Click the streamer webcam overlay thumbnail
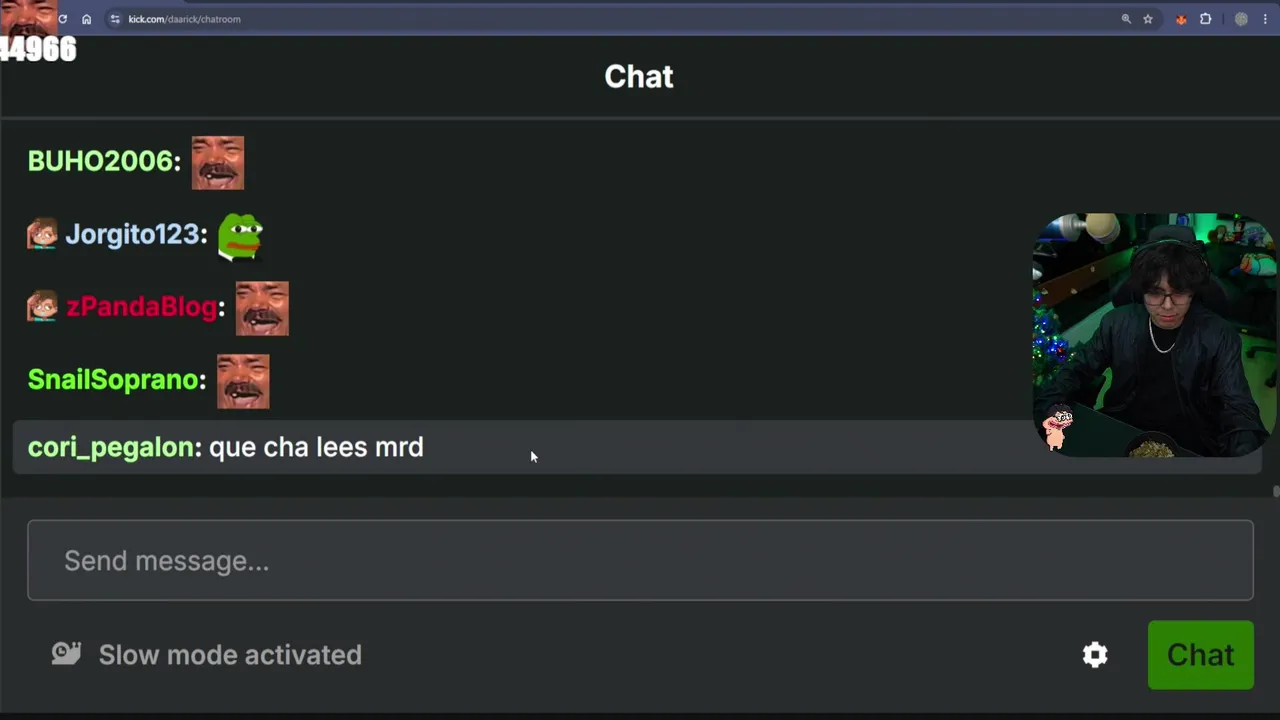Viewport: 1280px width, 720px height. (x=1154, y=335)
